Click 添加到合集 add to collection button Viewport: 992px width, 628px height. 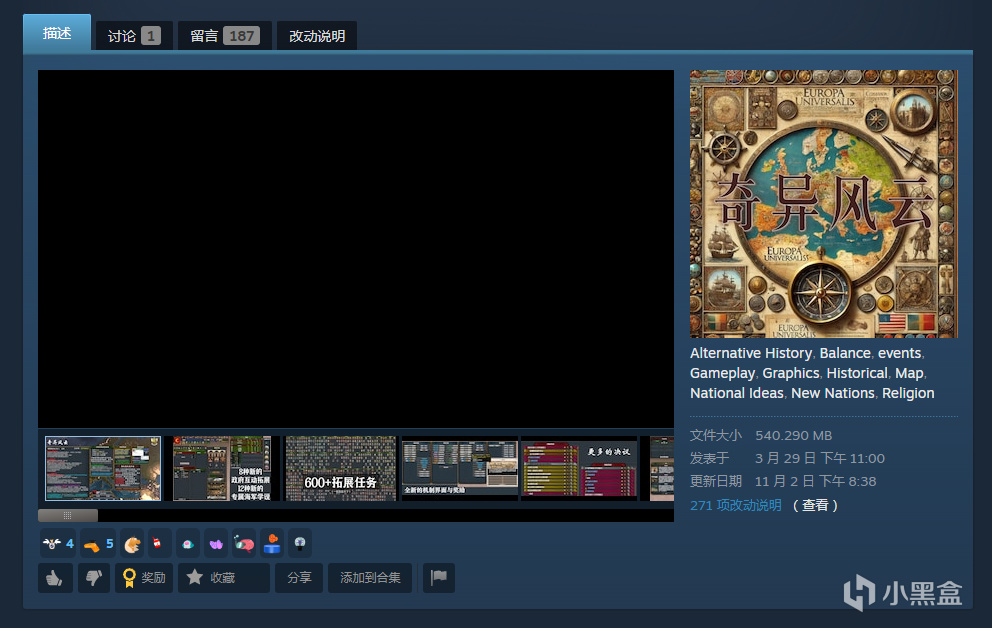pyautogui.click(x=370, y=577)
